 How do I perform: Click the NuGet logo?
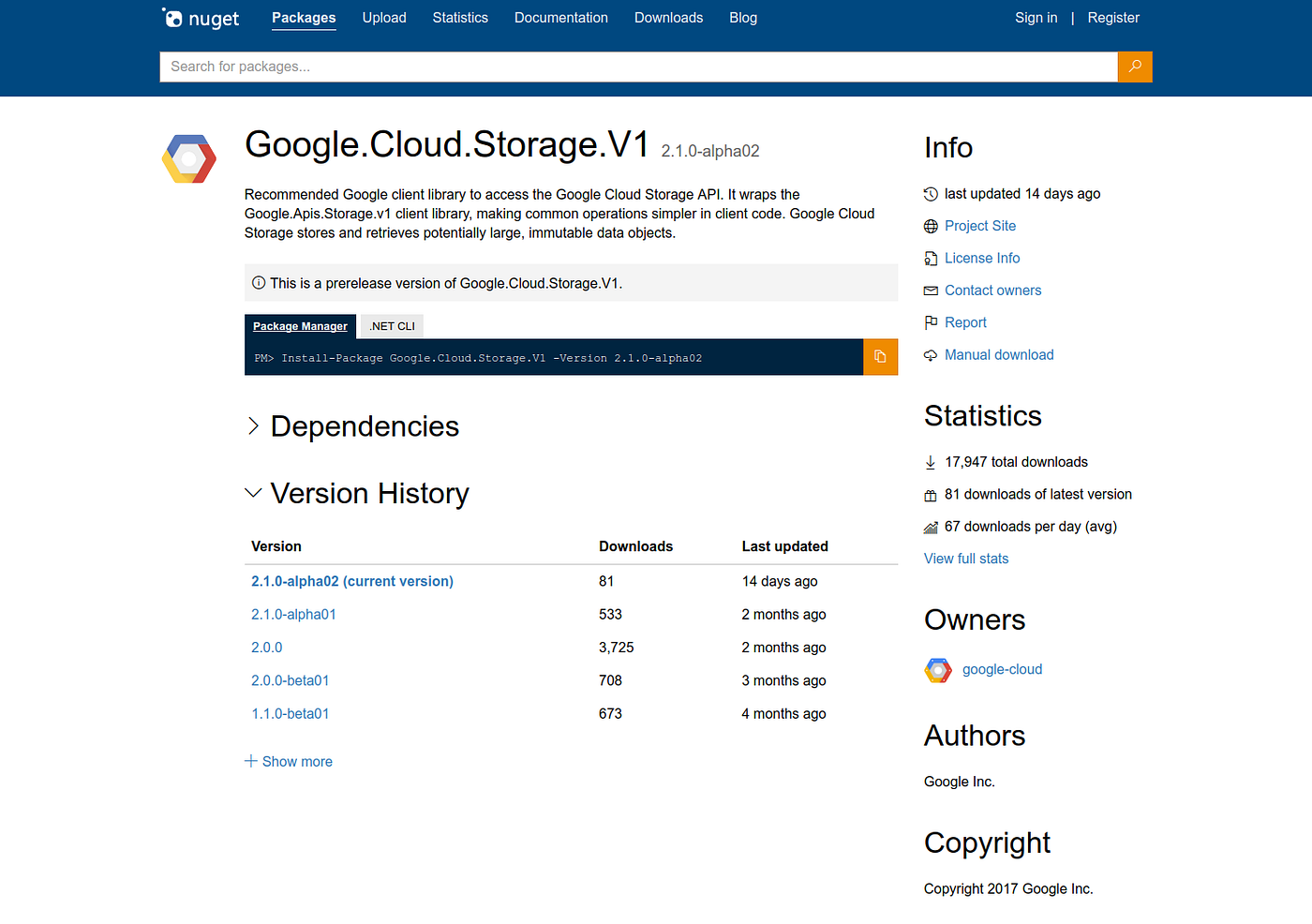coord(200,18)
